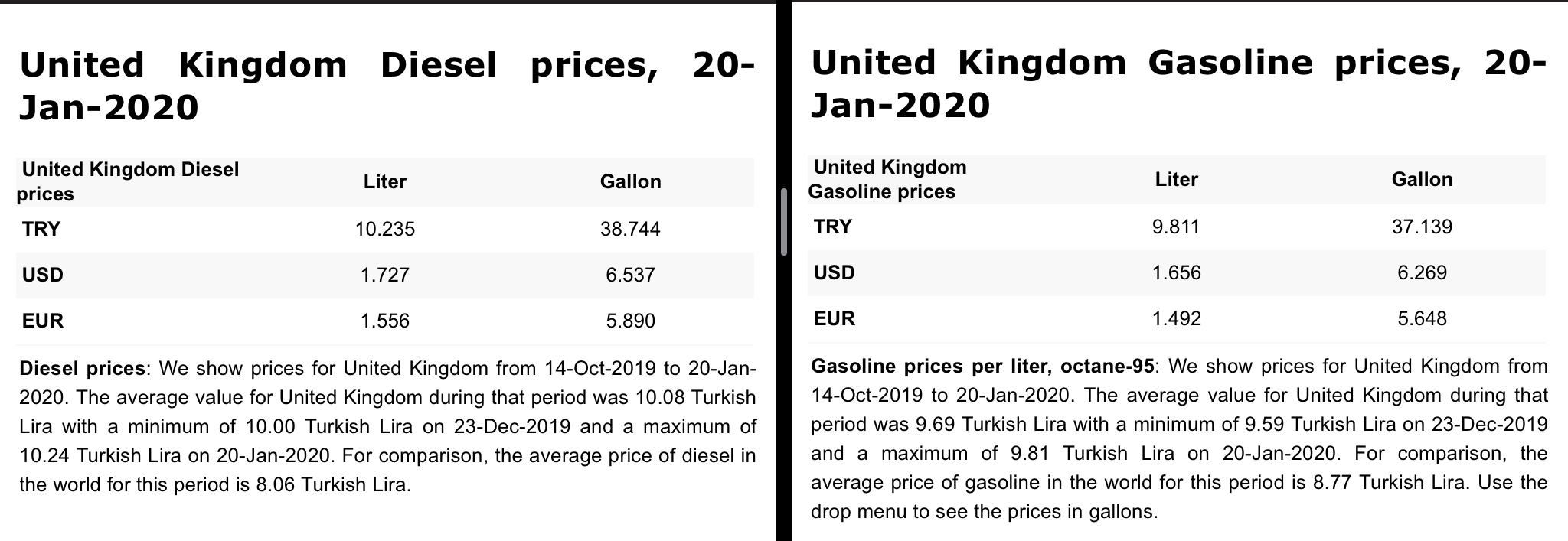Select the TRY row label in Diesel table
The width and height of the screenshot is (1568, 541).
click(x=41, y=229)
